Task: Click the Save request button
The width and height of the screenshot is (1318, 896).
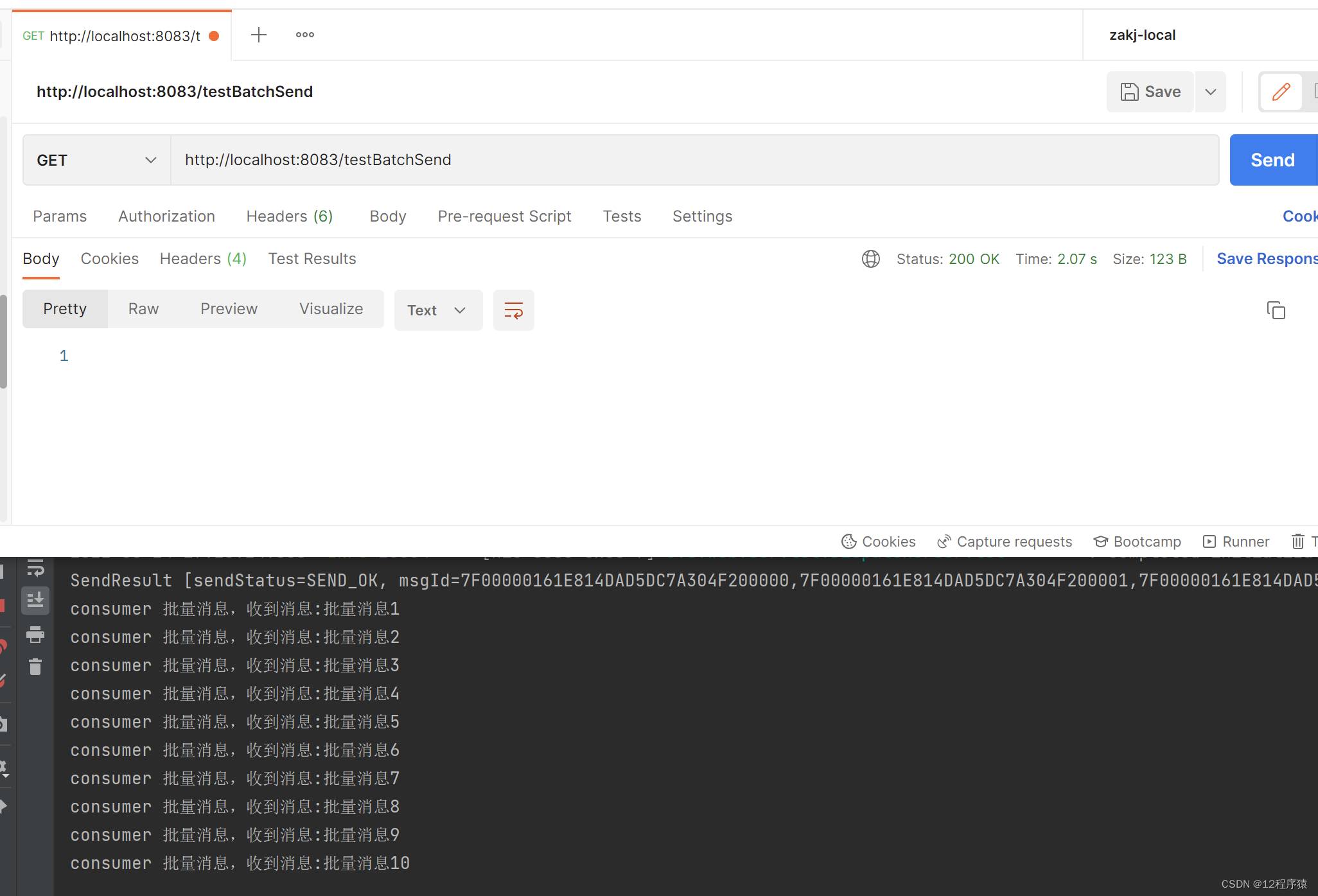Action: click(1150, 92)
